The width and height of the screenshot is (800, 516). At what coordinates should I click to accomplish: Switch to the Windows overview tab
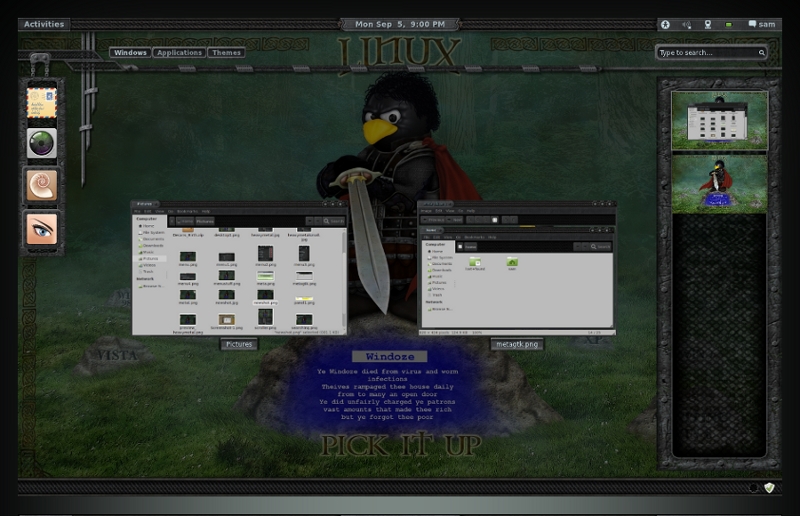tap(130, 53)
